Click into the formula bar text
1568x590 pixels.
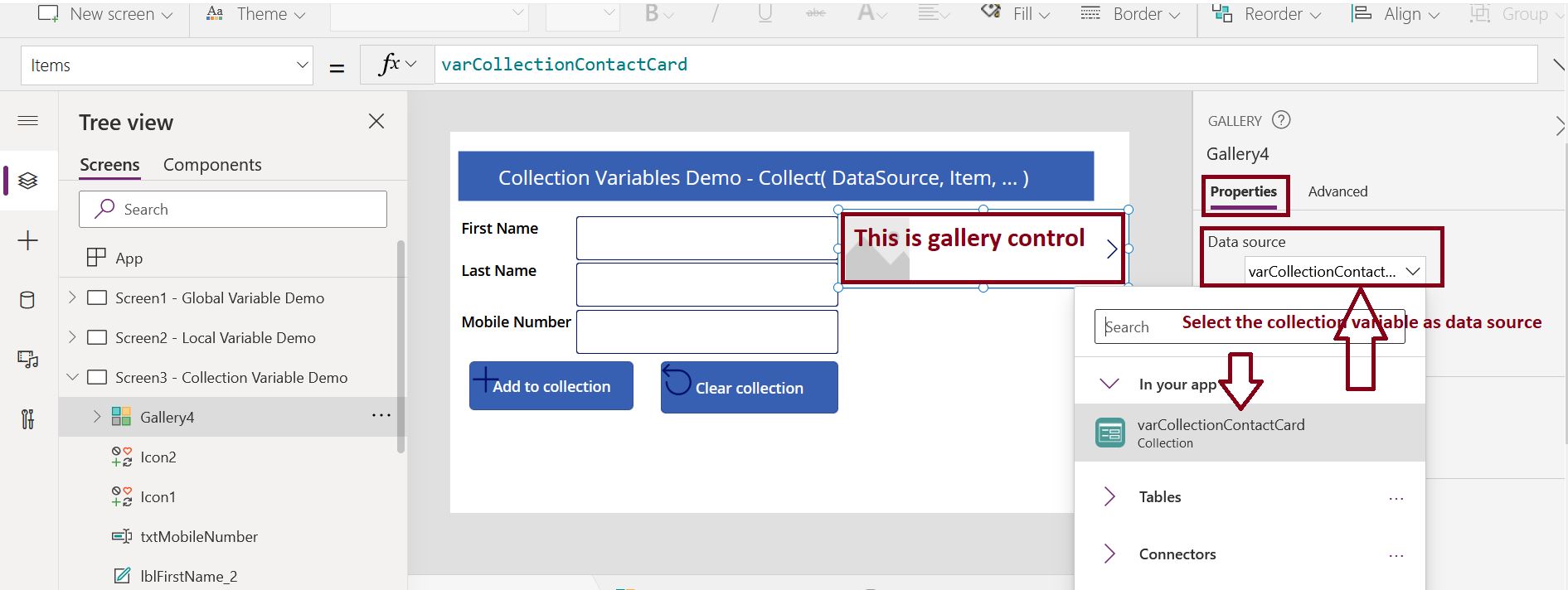click(x=564, y=65)
